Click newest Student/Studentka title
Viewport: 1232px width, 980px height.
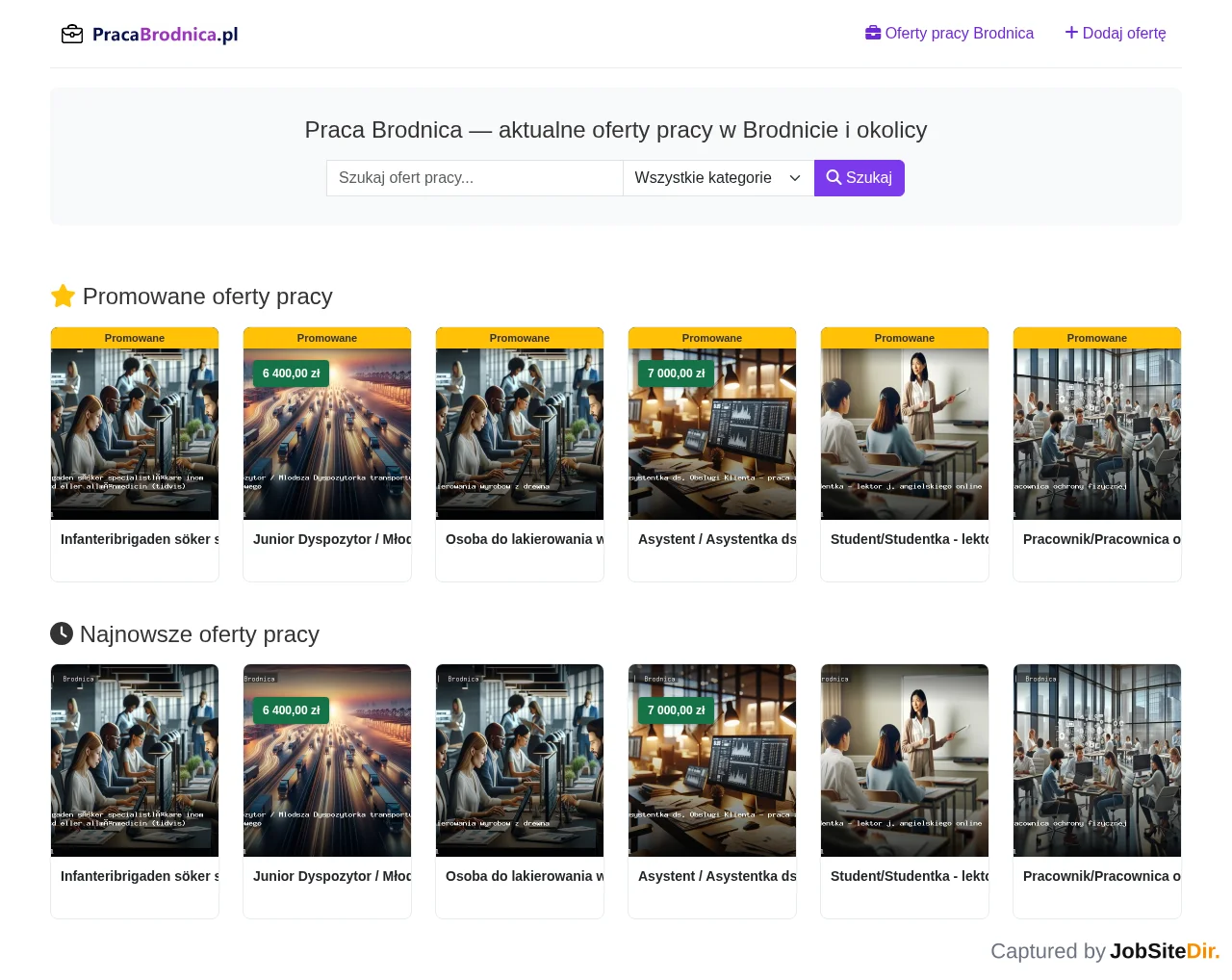tap(910, 876)
